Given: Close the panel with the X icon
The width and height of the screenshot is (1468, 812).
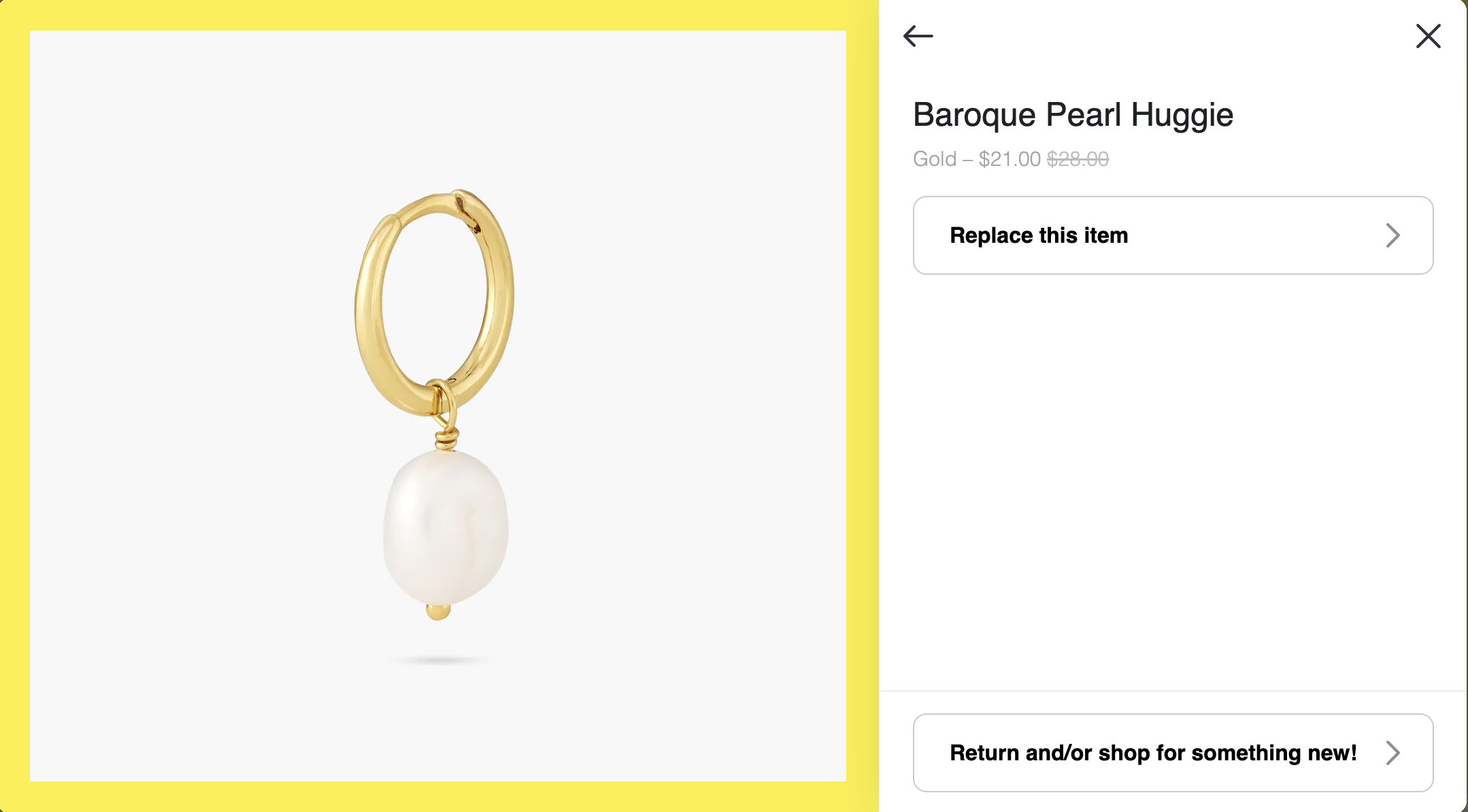Looking at the screenshot, I should (1428, 36).
